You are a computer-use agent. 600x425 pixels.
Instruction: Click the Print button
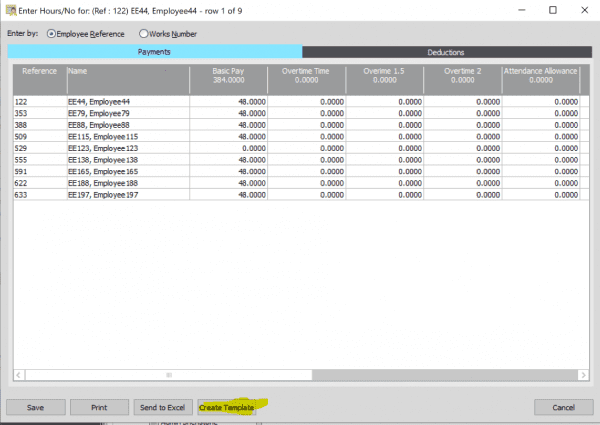[99, 407]
